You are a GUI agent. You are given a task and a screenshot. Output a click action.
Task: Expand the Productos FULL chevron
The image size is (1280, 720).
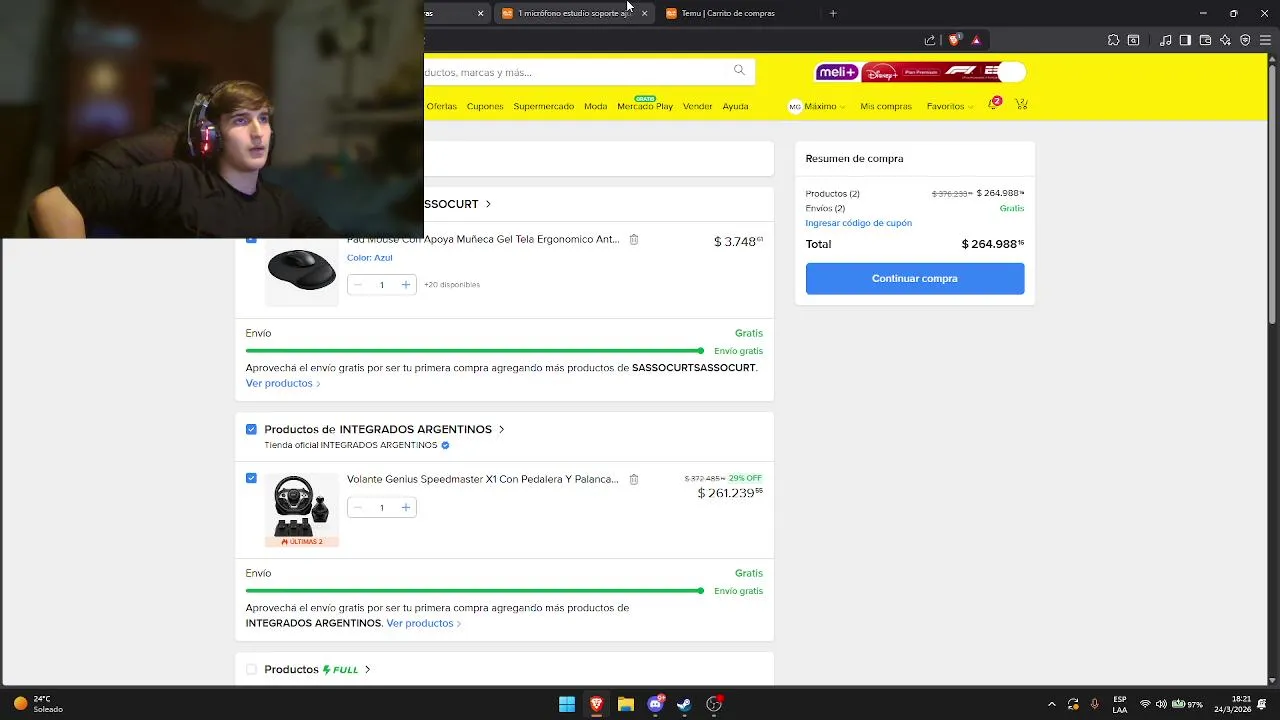(x=368, y=669)
